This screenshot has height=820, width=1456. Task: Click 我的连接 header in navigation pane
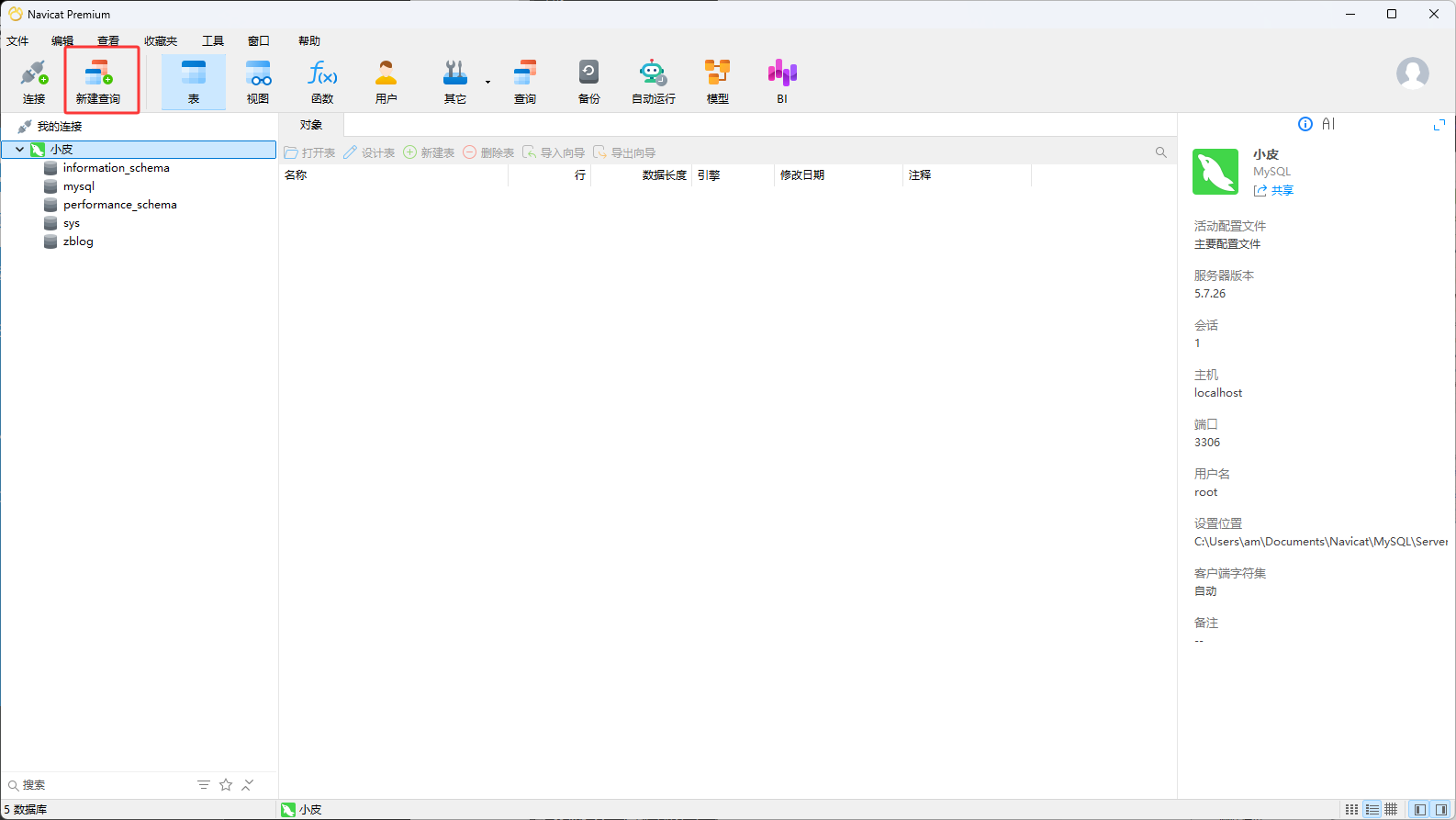tap(60, 127)
